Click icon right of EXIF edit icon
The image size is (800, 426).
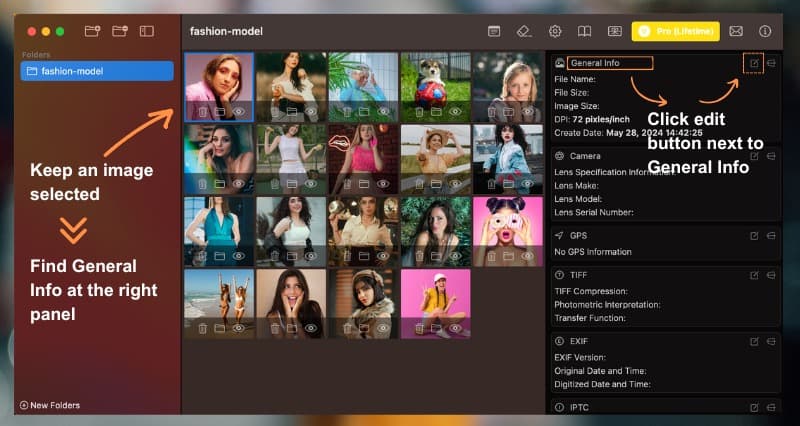(771, 341)
